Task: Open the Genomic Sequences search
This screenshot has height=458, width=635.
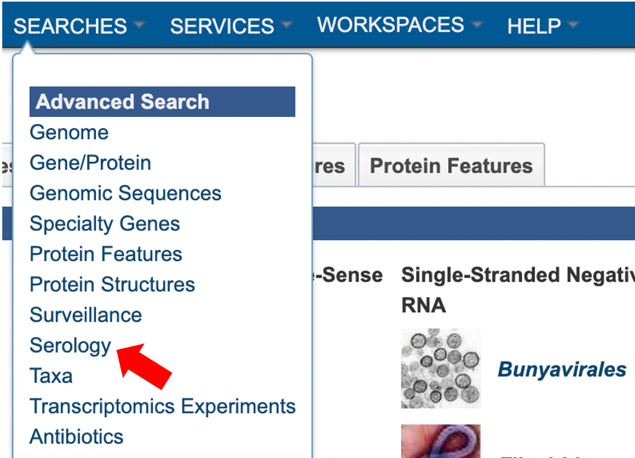Action: tap(126, 193)
